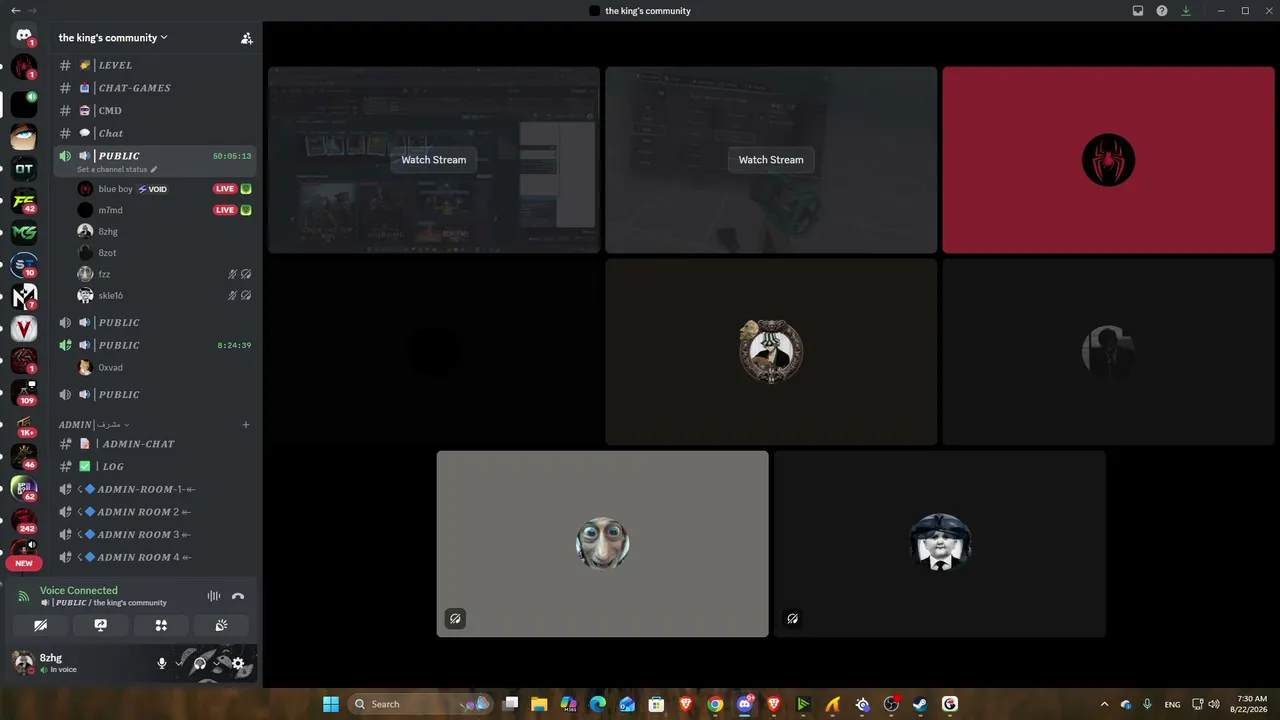Open microphone input options dropdown
Image resolution: width=1280 pixels, height=720 pixels.
click(180, 663)
